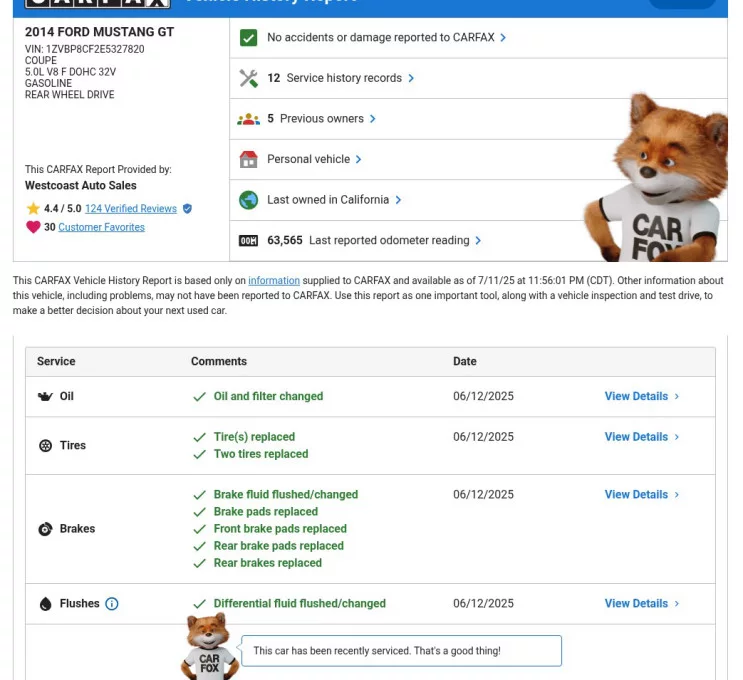Click the odometer reading icon
Viewport: 743px width, 680px height.
[x=249, y=241]
